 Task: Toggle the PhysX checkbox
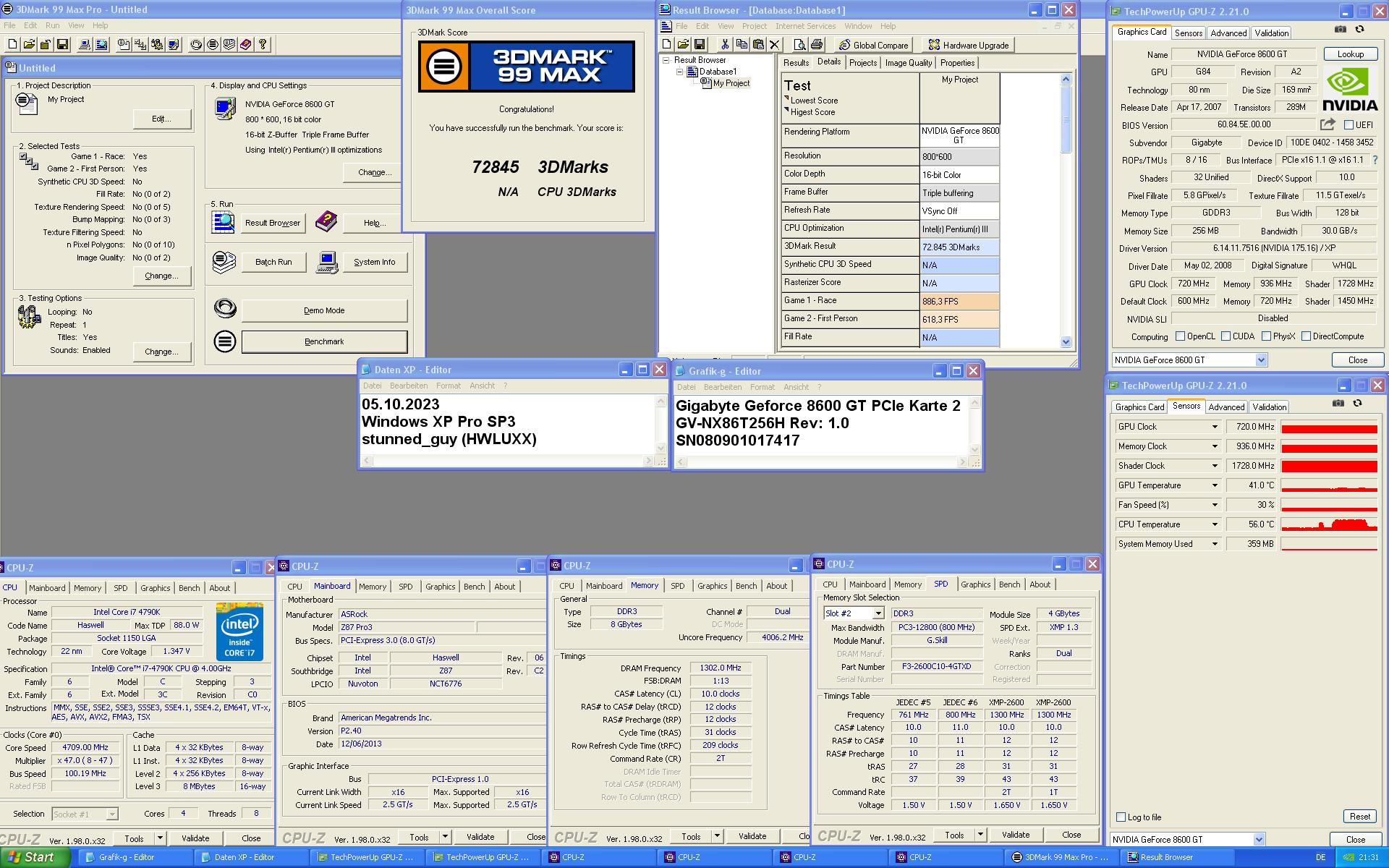(1267, 336)
